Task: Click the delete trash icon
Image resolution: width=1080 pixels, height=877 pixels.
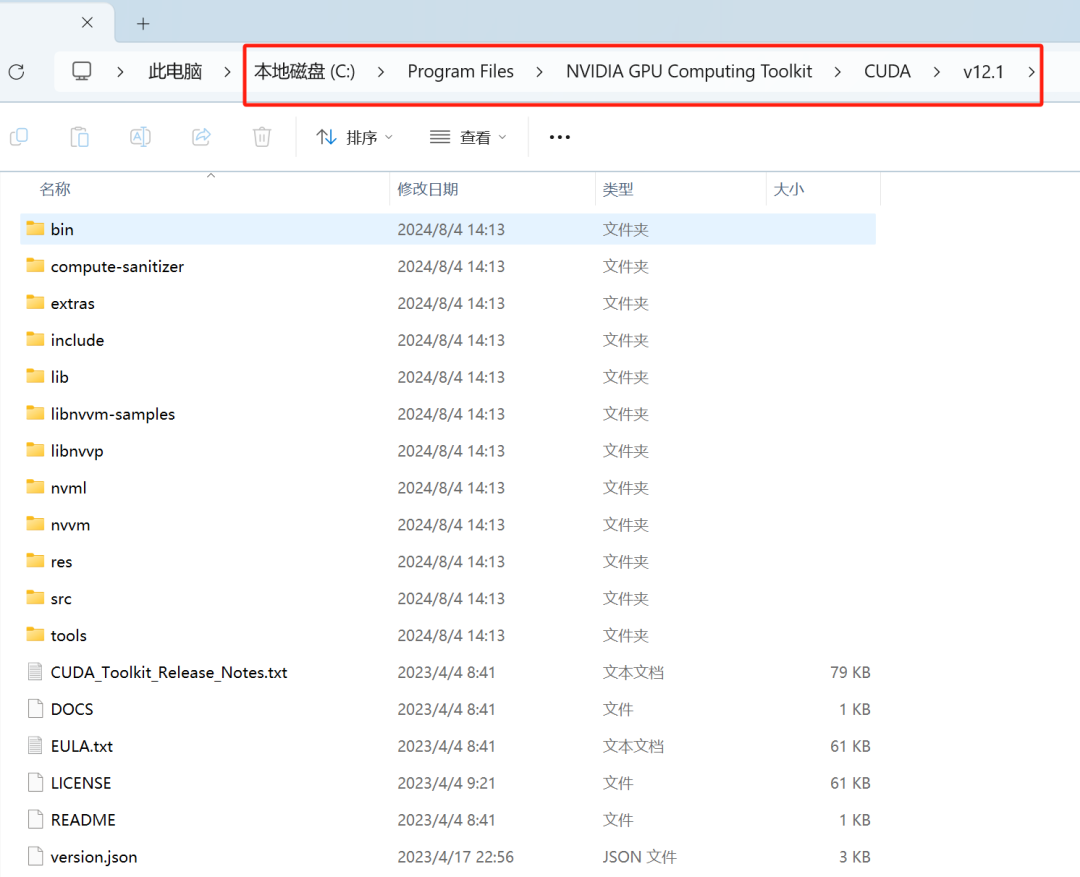Action: point(262,137)
